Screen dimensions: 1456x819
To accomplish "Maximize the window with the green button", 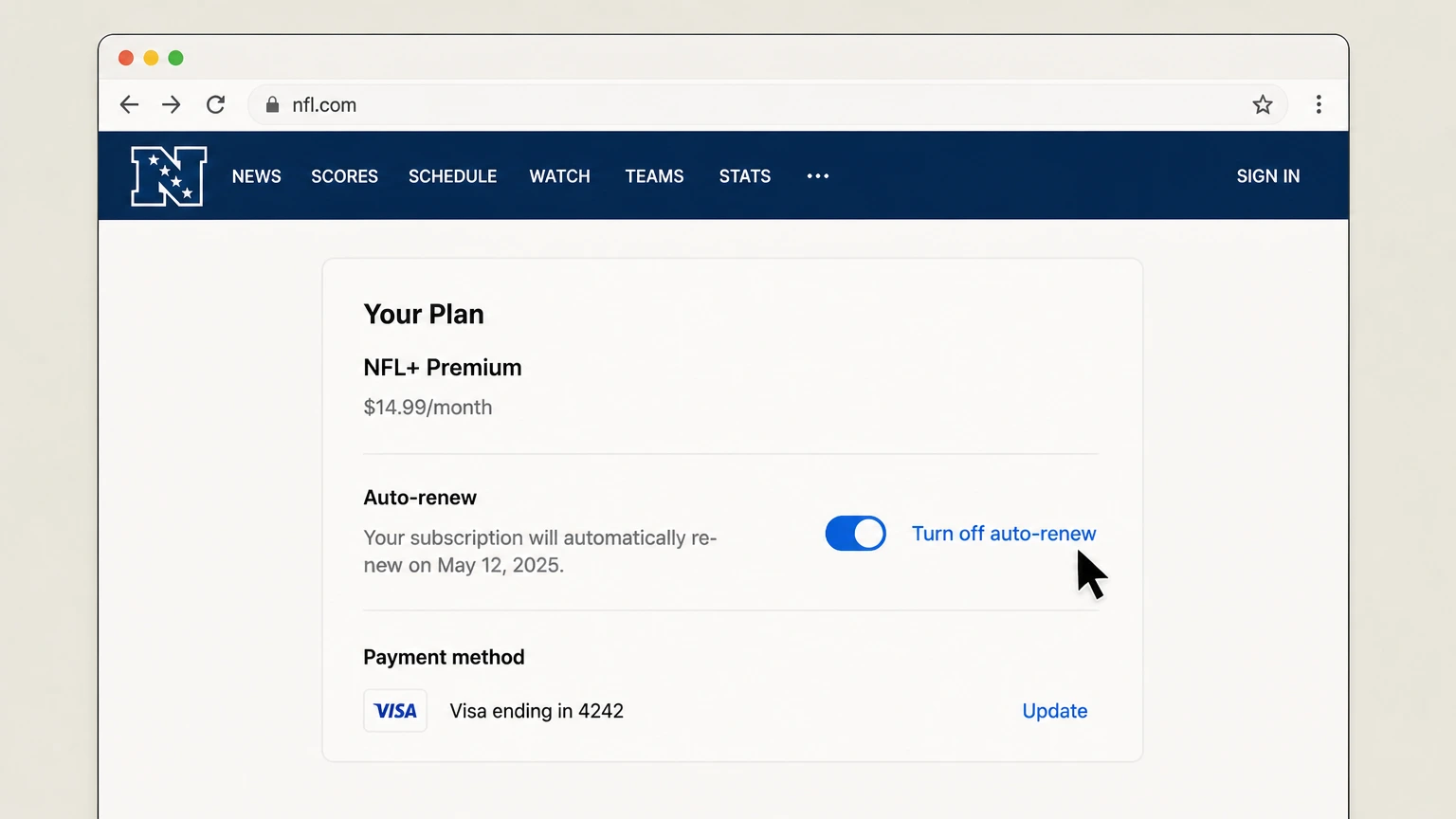I will point(175,58).
